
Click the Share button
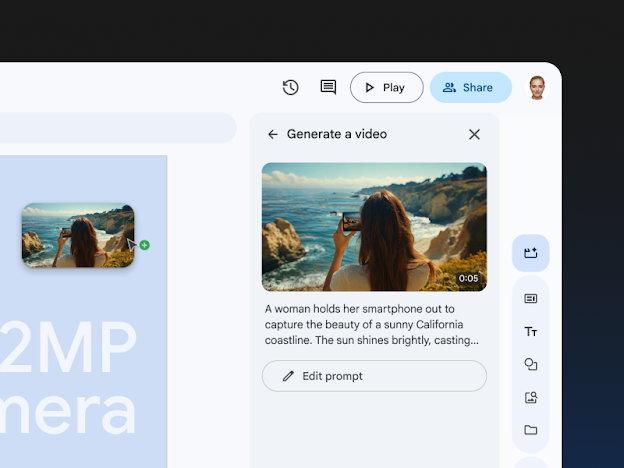click(x=470, y=87)
